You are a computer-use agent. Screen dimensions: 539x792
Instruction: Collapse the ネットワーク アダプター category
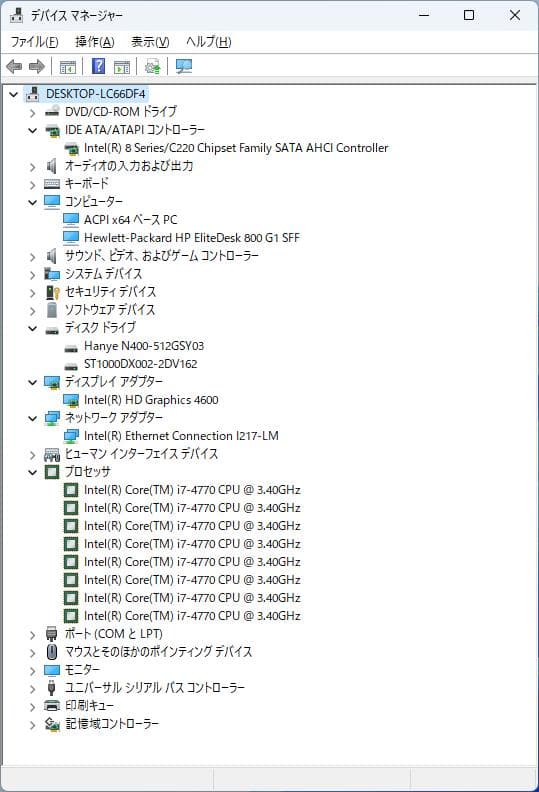point(33,418)
